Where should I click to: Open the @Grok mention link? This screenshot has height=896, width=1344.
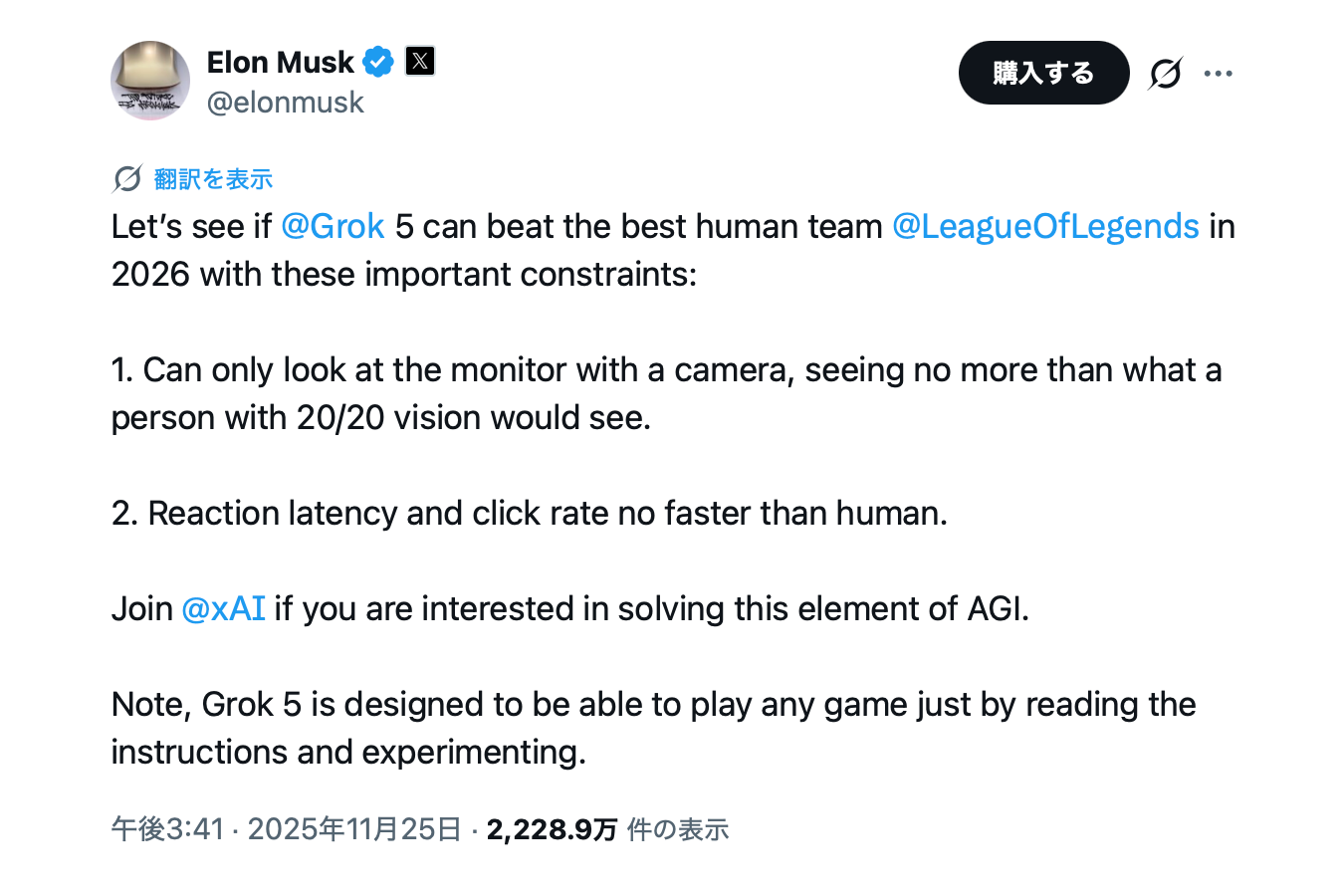(x=333, y=227)
